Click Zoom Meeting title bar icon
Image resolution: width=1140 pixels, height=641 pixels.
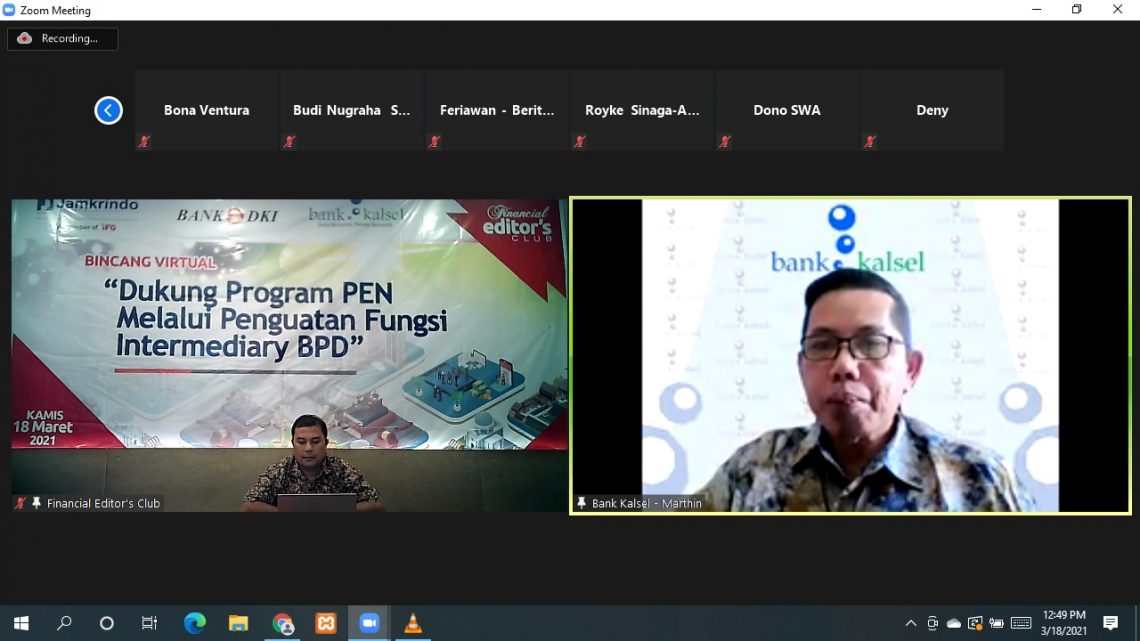coord(9,10)
